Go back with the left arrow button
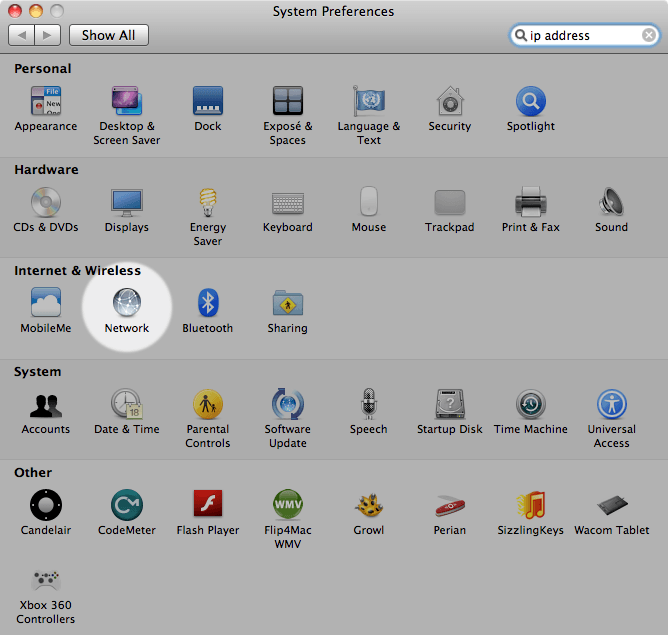 click(x=22, y=35)
